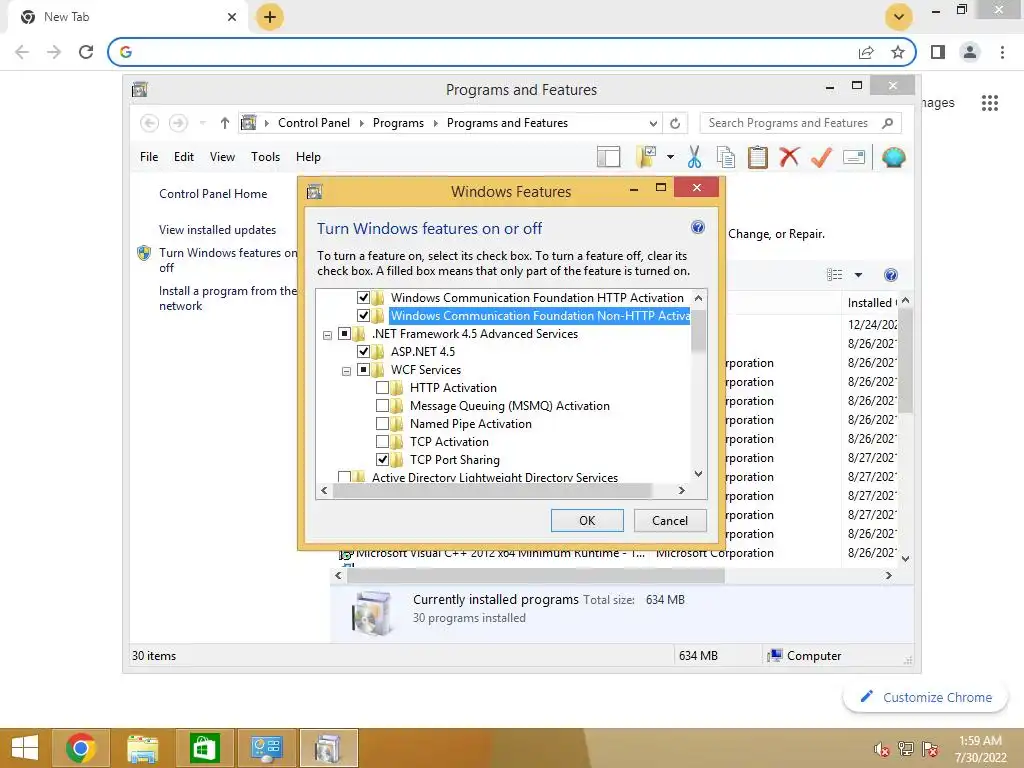Click Install a program from the network
The width and height of the screenshot is (1024, 768).
228,298
